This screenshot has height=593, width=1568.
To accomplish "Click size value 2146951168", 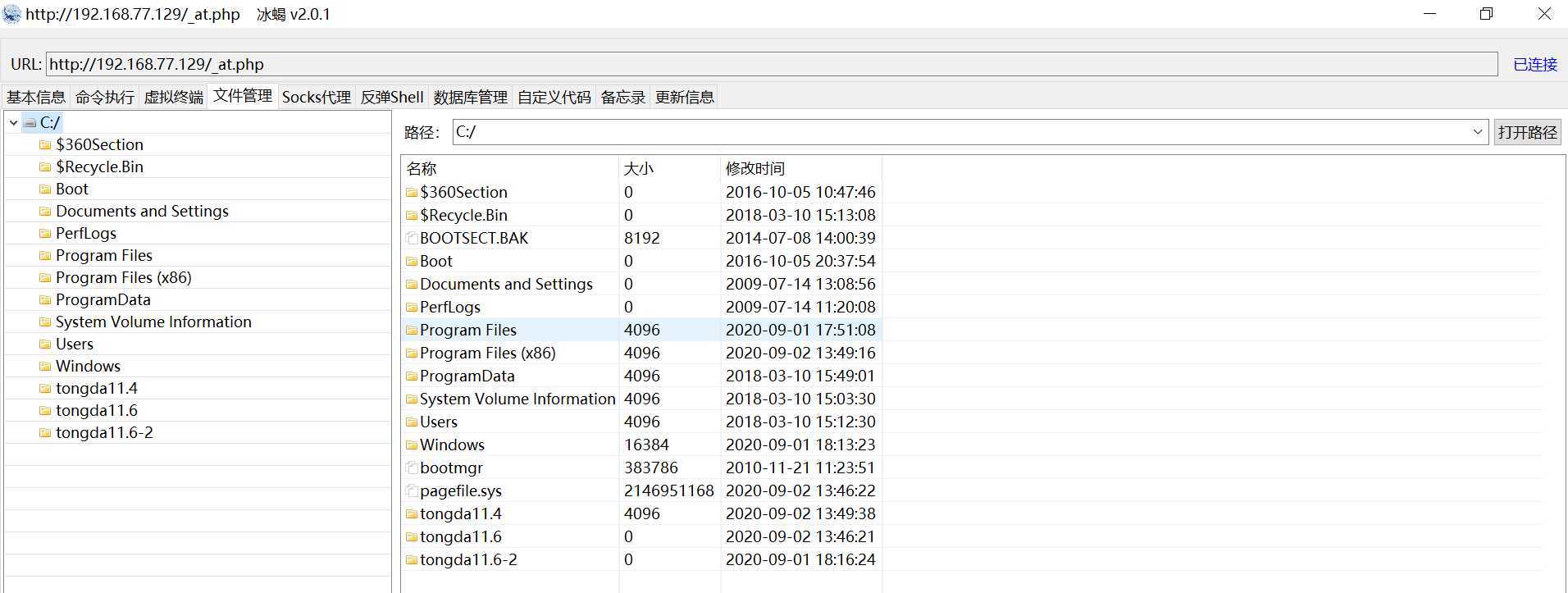I will coord(669,490).
